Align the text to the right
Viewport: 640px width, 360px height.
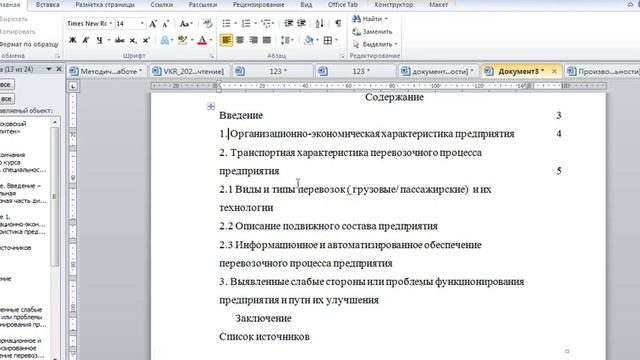click(253, 40)
